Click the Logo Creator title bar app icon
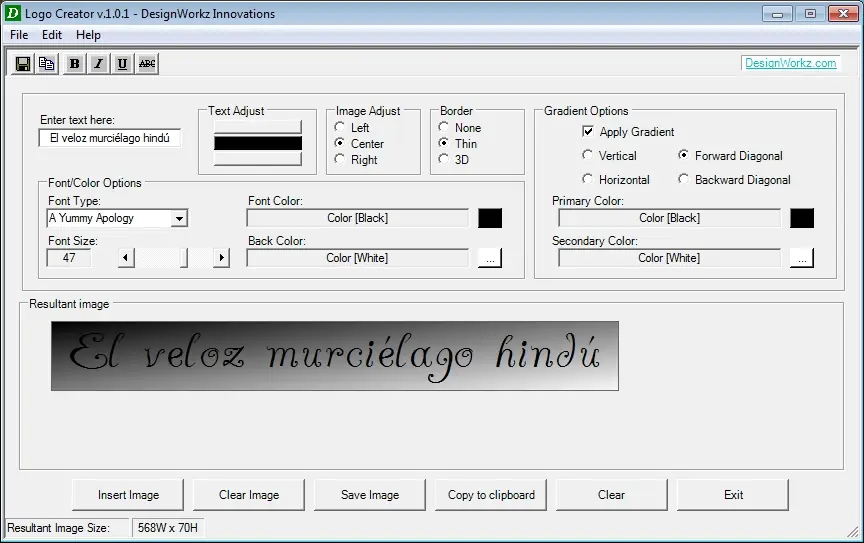The width and height of the screenshot is (864, 543). pyautogui.click(x=12, y=13)
